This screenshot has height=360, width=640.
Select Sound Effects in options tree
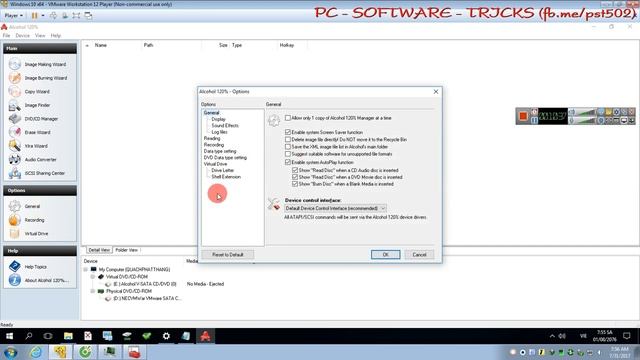click(225, 126)
